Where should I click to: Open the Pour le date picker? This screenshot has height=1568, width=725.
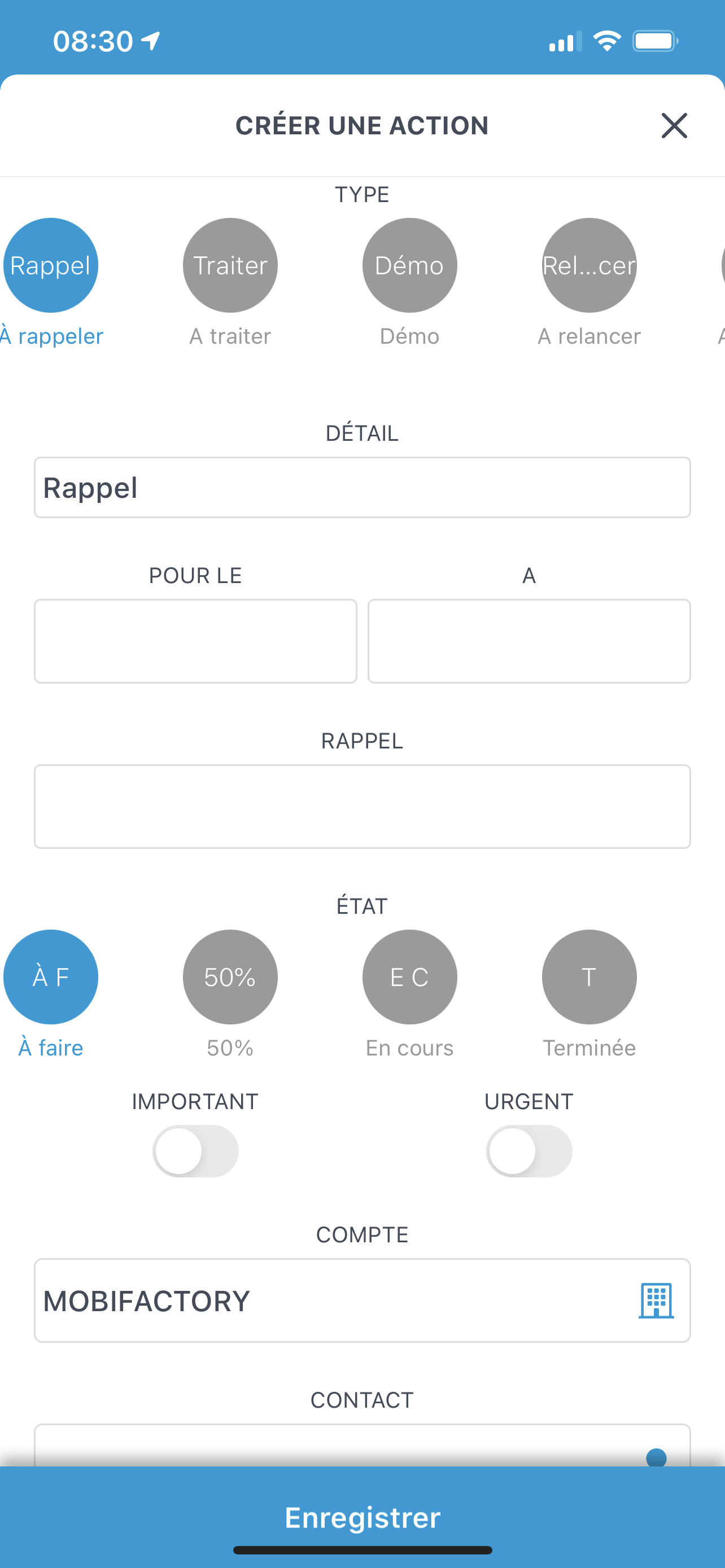(x=195, y=641)
